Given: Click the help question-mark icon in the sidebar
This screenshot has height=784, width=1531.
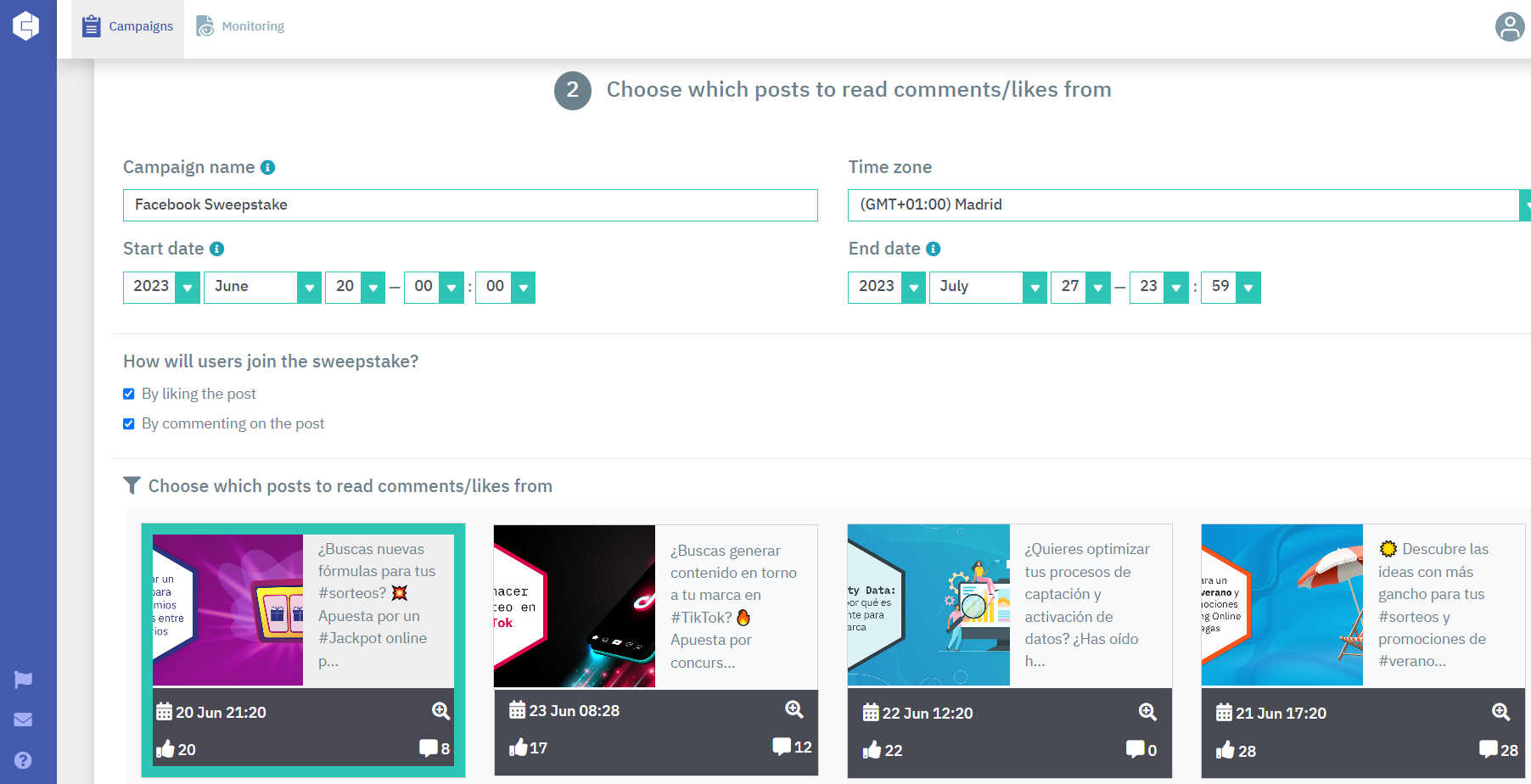Looking at the screenshot, I should point(21,759).
